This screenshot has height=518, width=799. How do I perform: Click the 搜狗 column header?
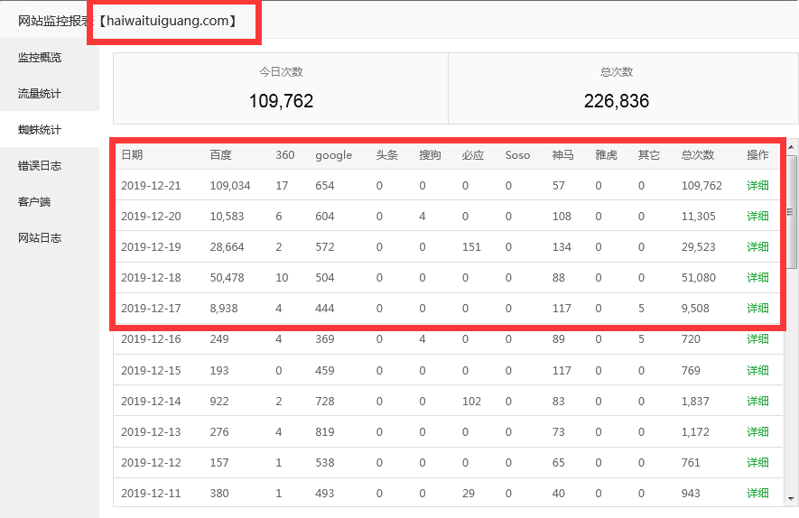pyautogui.click(x=430, y=155)
